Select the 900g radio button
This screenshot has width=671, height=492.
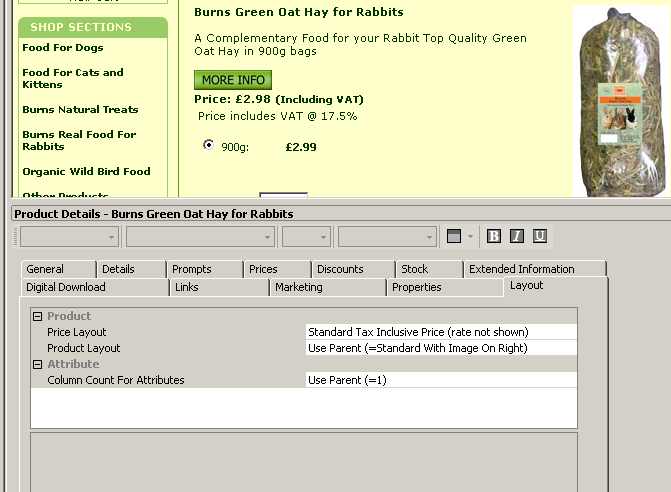point(208,145)
